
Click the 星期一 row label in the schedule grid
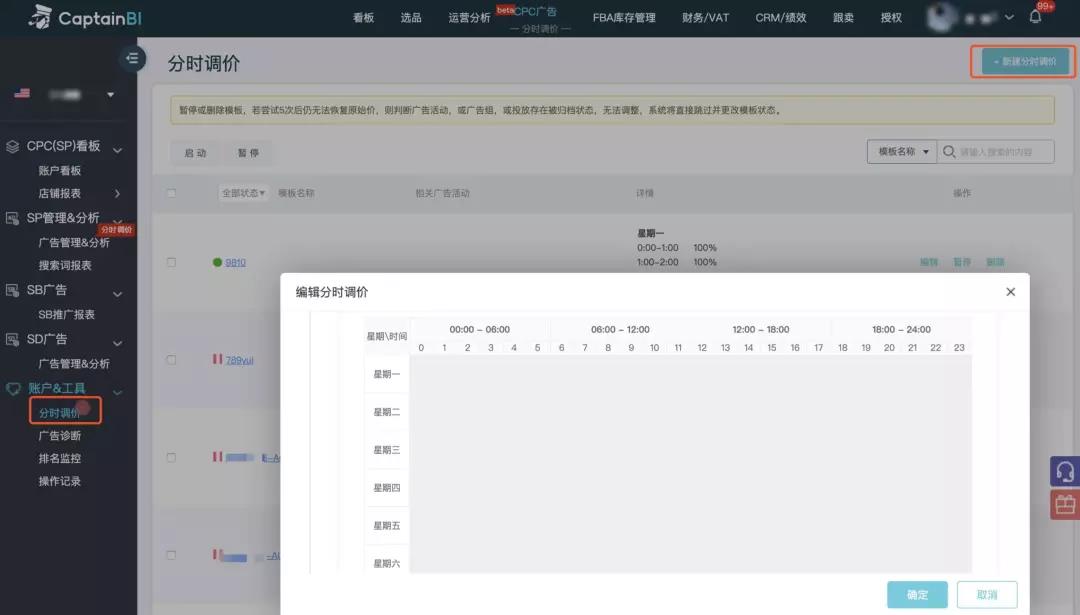coord(386,374)
